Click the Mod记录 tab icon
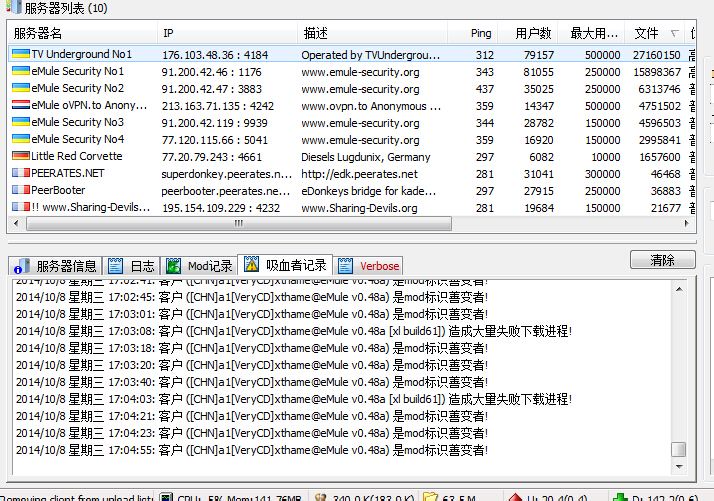This screenshot has height=501, width=714. click(173, 266)
